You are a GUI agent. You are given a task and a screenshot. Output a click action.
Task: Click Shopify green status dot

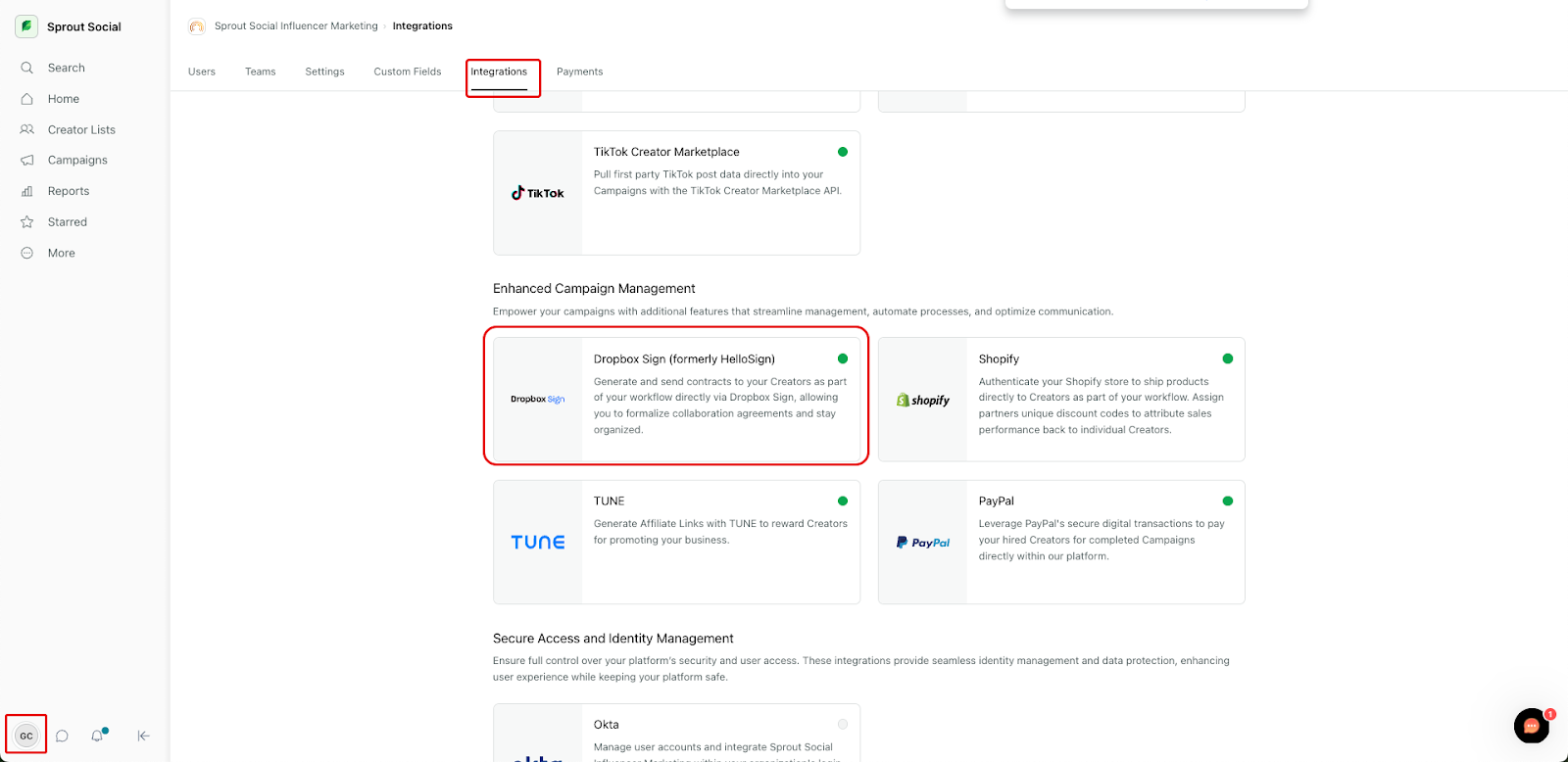(1228, 358)
